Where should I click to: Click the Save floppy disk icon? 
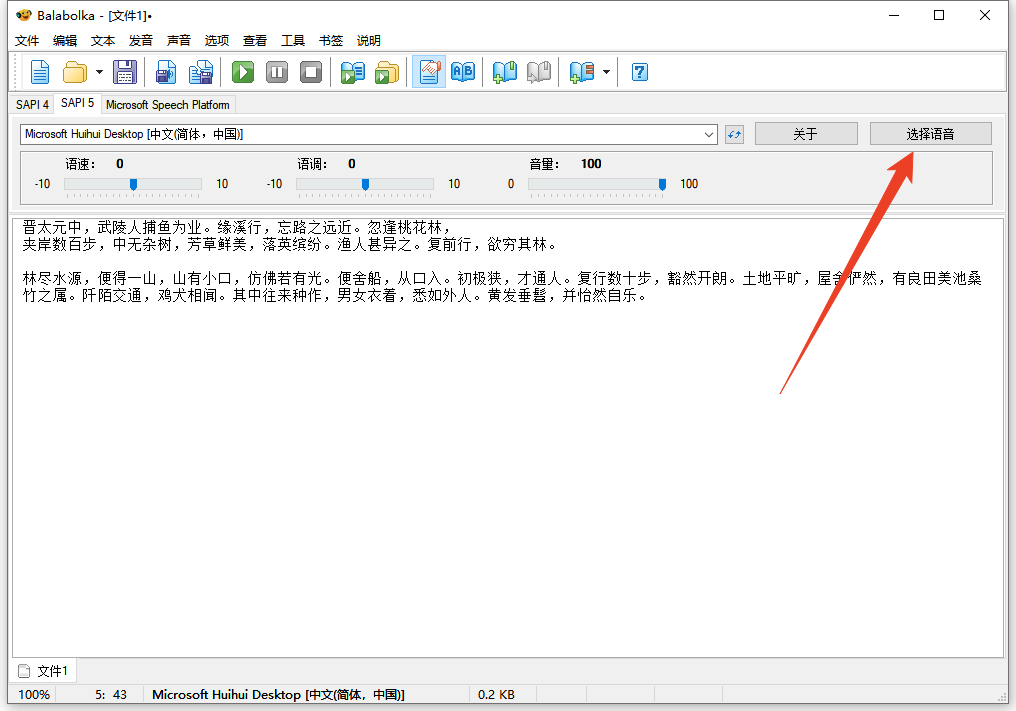pyautogui.click(x=125, y=72)
